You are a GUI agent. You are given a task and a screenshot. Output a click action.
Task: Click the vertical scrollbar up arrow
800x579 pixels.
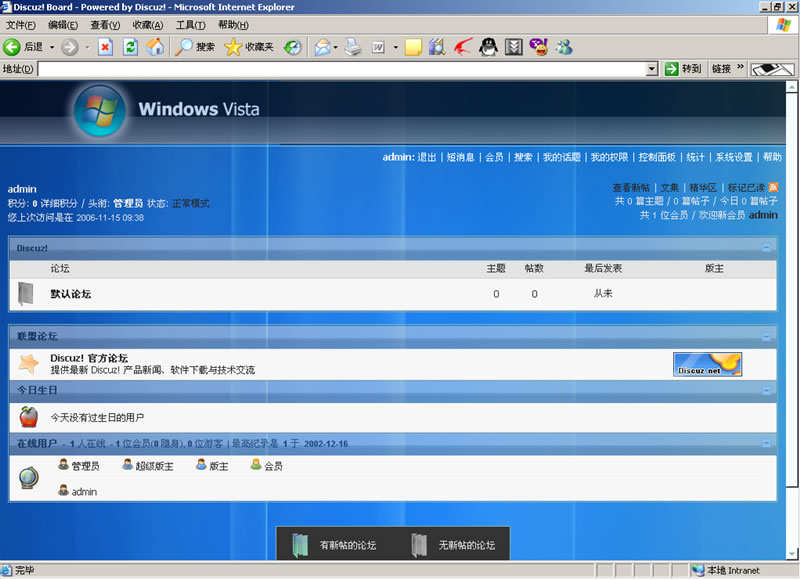click(x=792, y=87)
